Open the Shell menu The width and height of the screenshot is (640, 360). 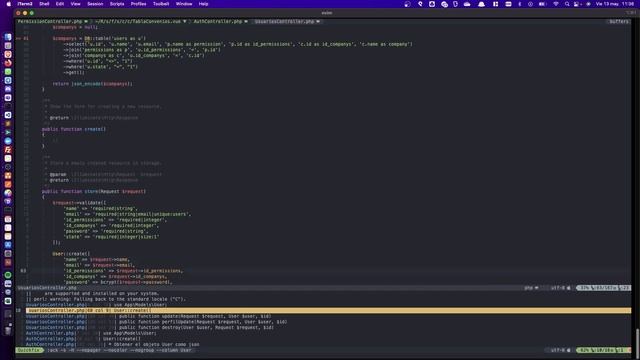click(x=44, y=4)
